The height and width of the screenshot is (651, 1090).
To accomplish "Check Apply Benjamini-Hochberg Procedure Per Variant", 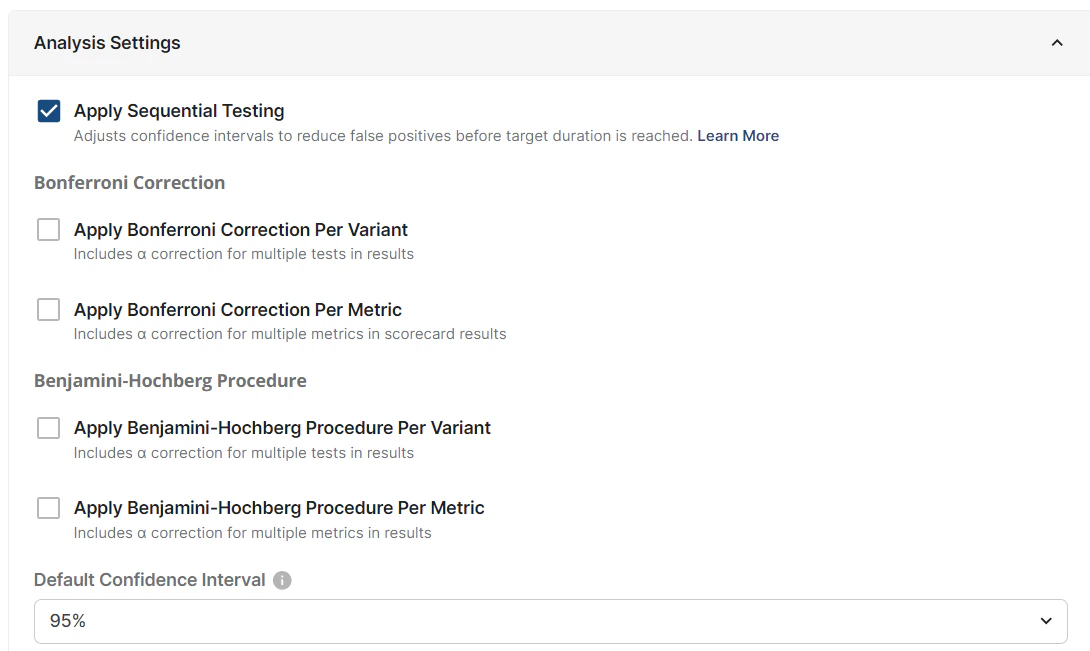I will point(48,427).
